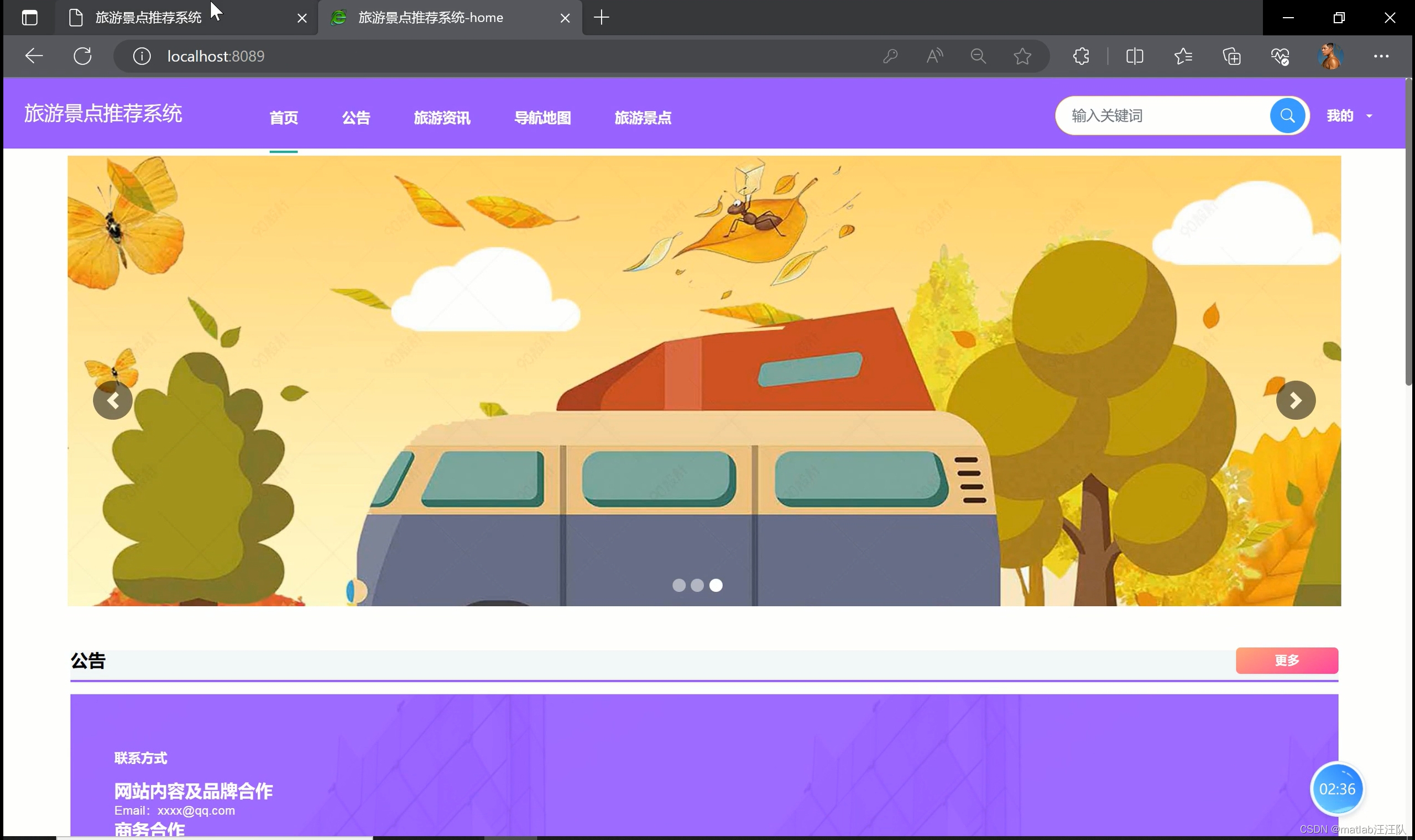
Task: Open the browser Collections icon
Action: pos(1231,56)
